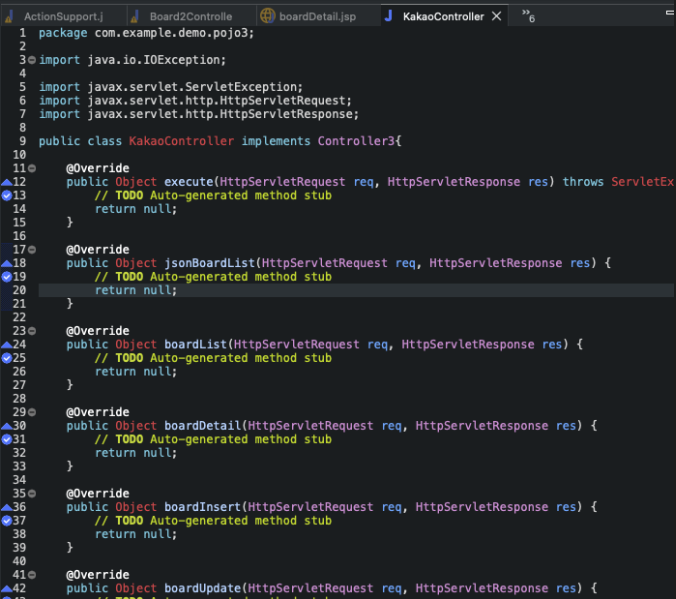676x599 pixels.
Task: Click the @Override annotation on line 11
Action: click(x=97, y=168)
